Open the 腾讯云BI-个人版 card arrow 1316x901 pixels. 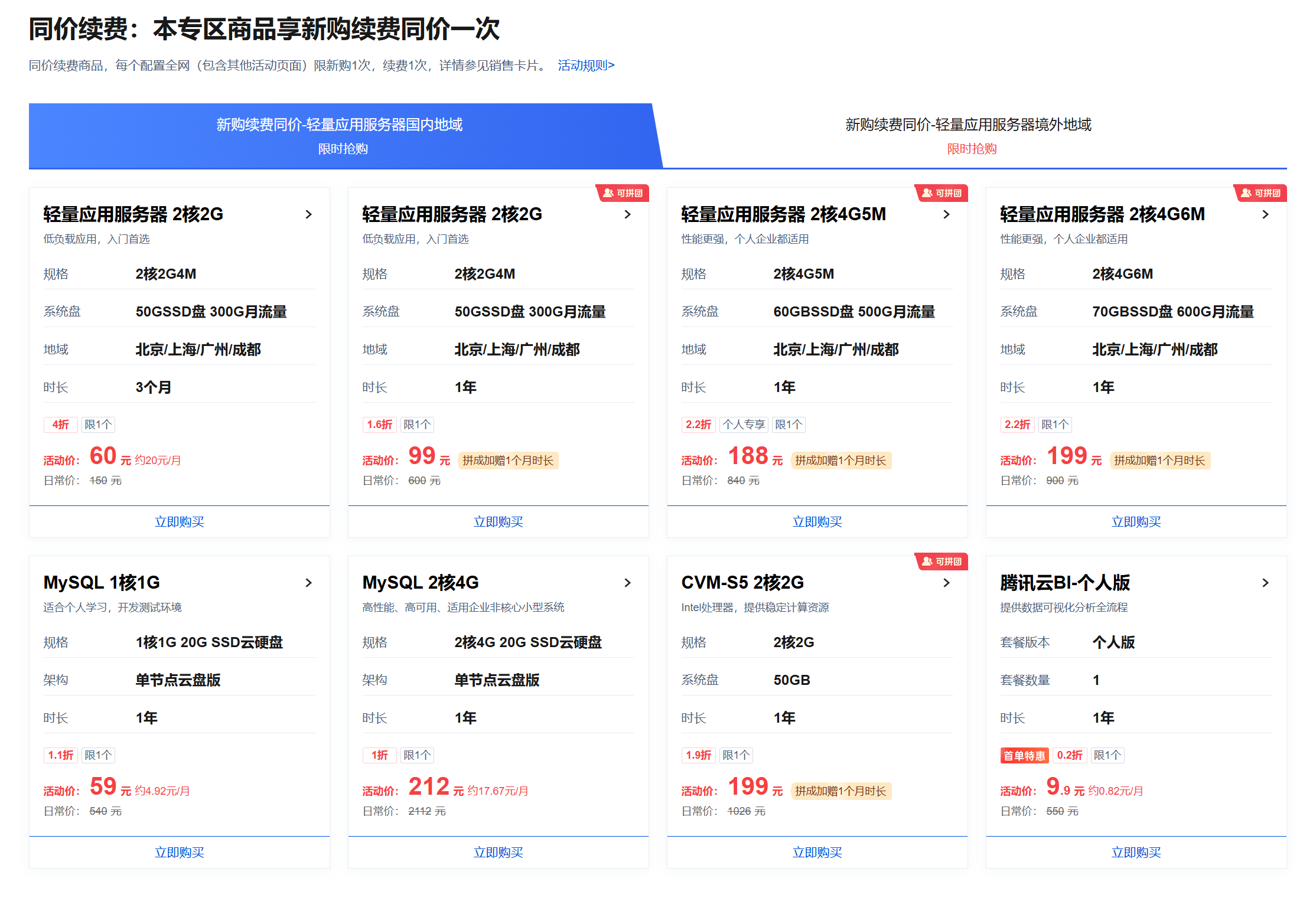tap(1265, 583)
